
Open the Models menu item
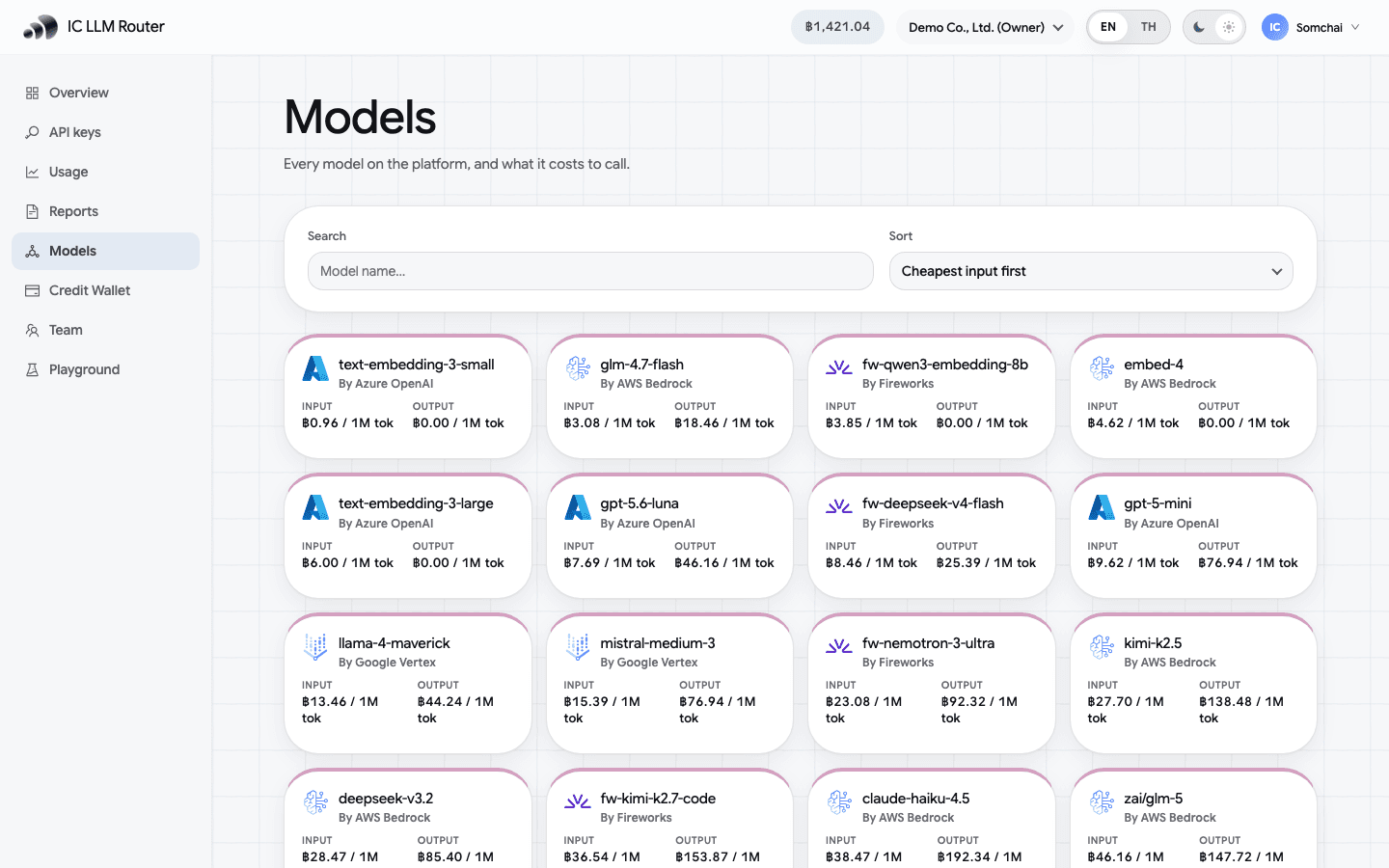(x=105, y=251)
